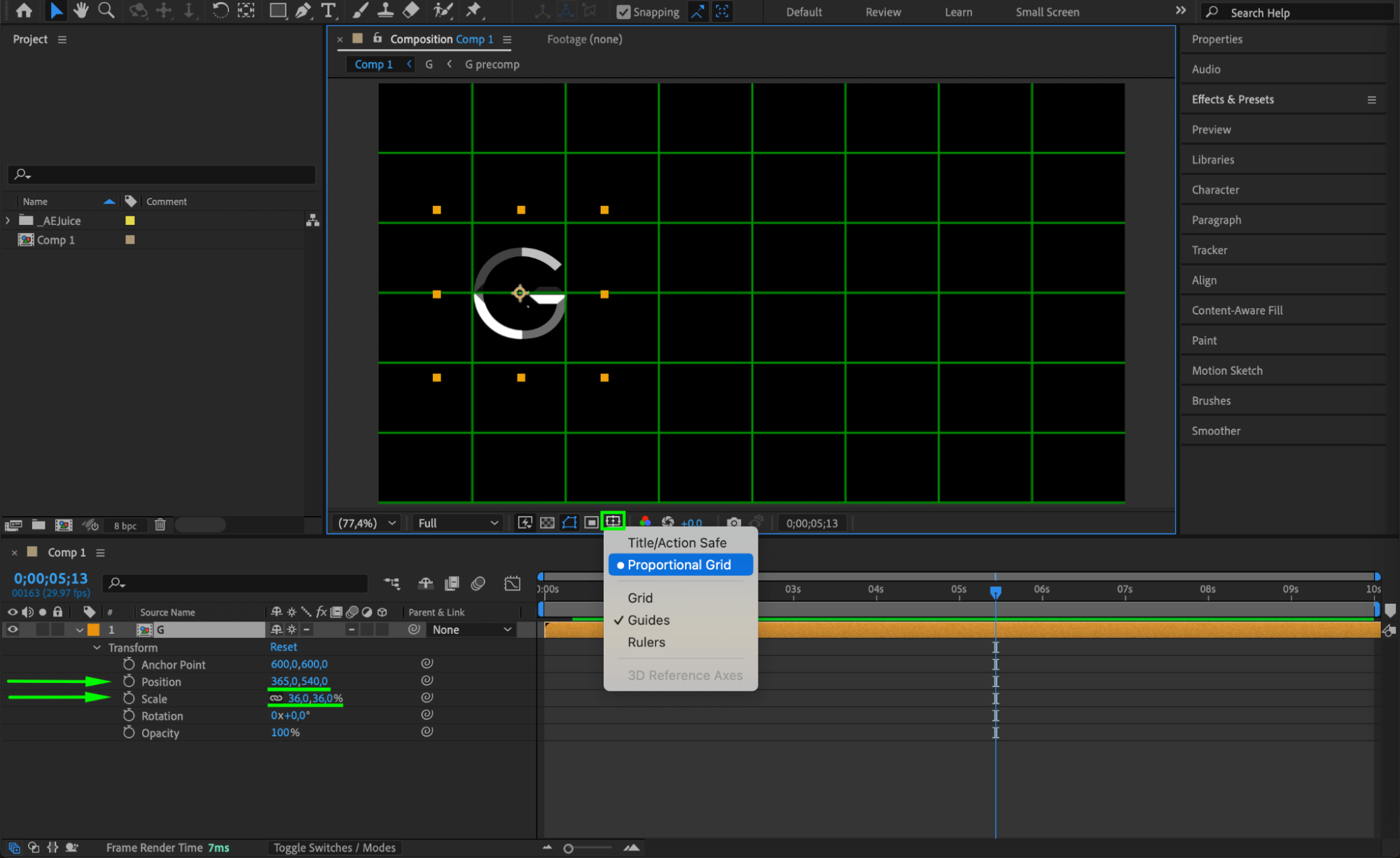The height and width of the screenshot is (858, 1400).
Task: Expand the _AEJuice folder
Action: click(x=8, y=221)
